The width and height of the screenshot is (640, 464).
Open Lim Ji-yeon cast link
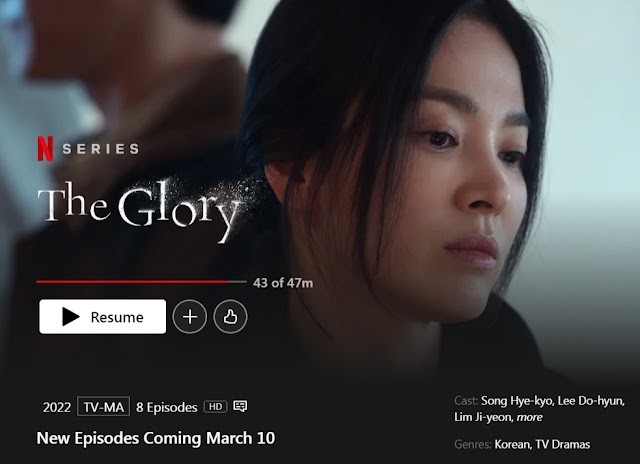click(x=483, y=417)
